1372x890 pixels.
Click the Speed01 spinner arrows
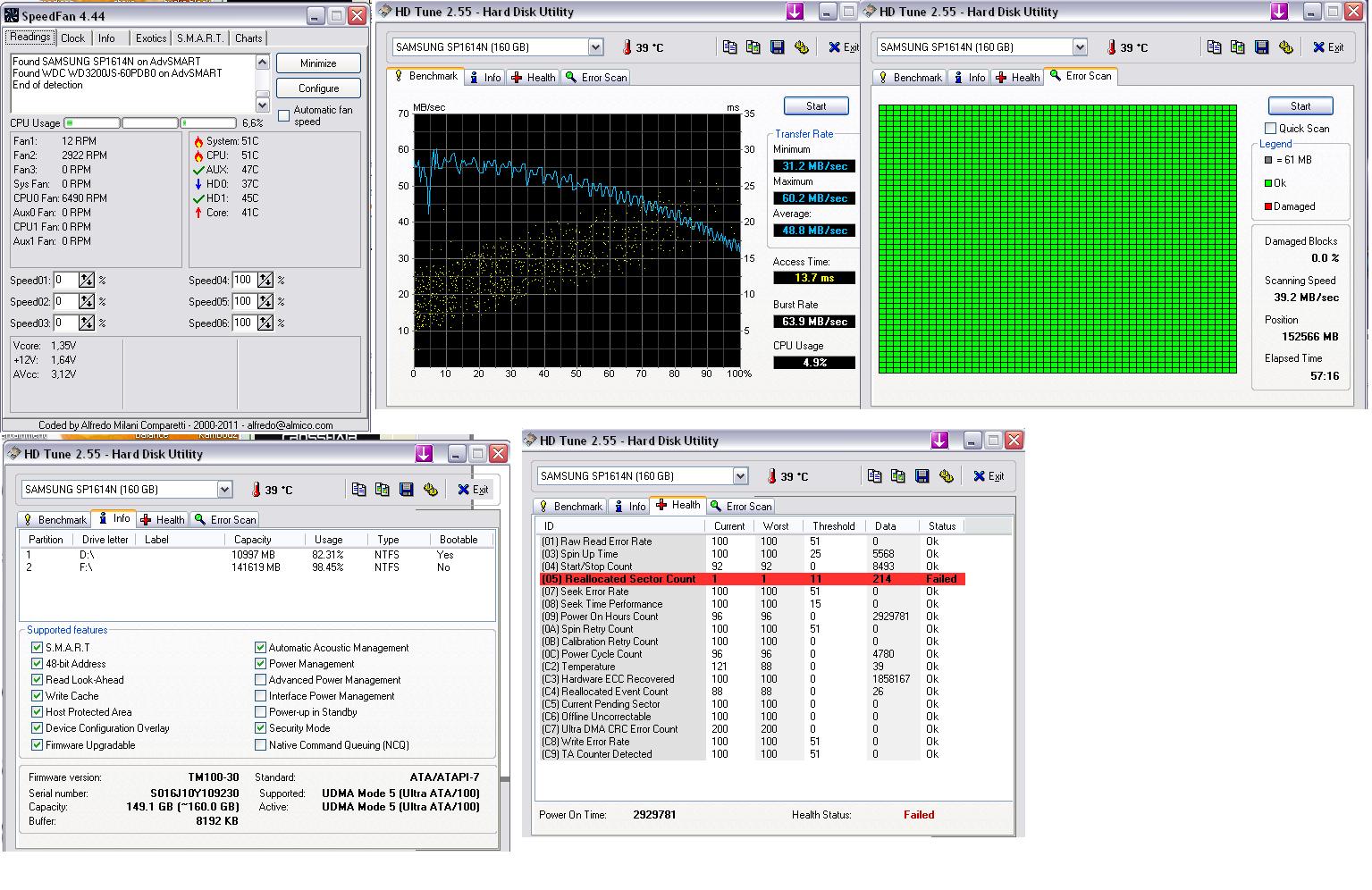click(x=87, y=281)
